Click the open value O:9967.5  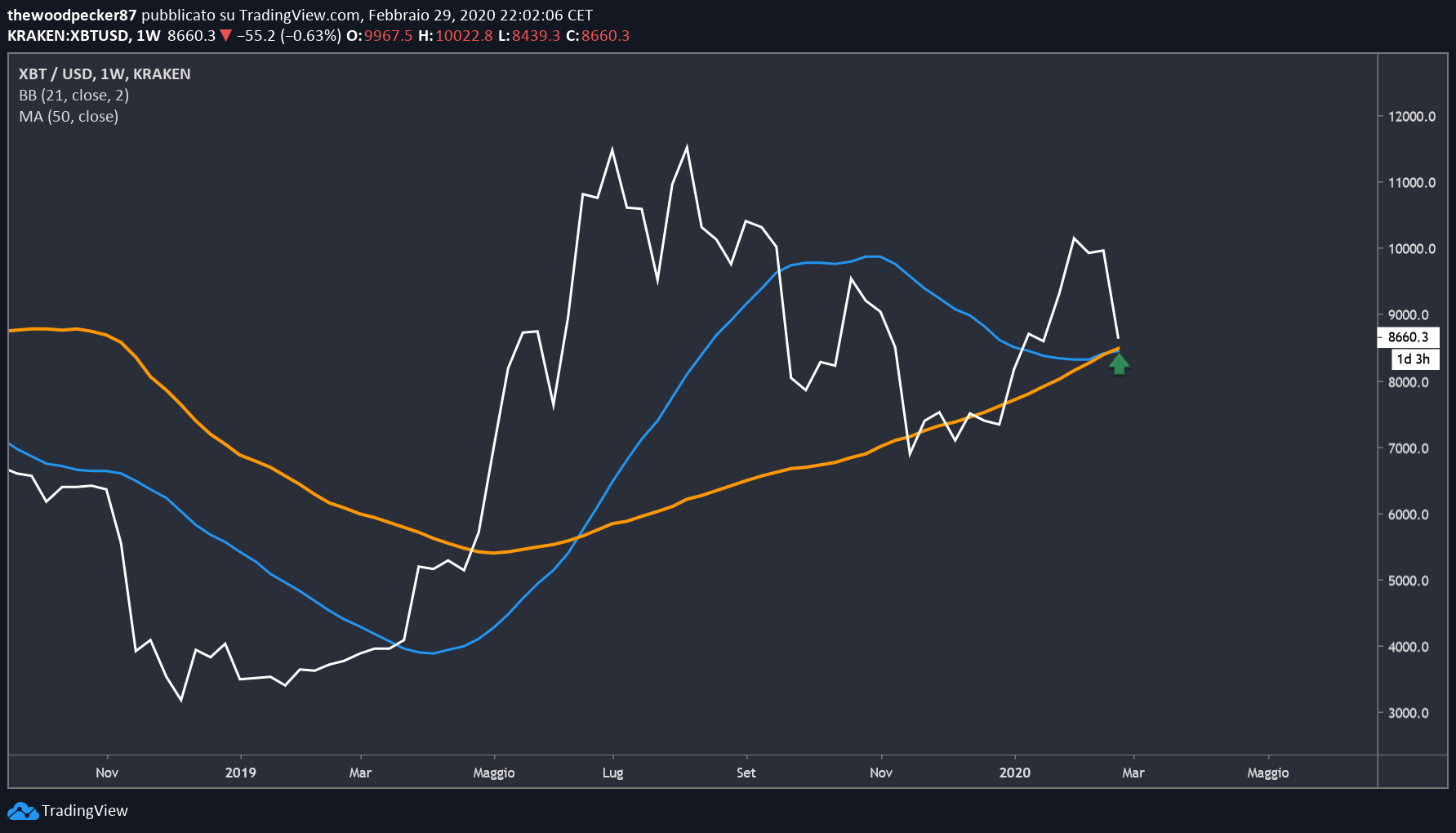tap(380, 35)
